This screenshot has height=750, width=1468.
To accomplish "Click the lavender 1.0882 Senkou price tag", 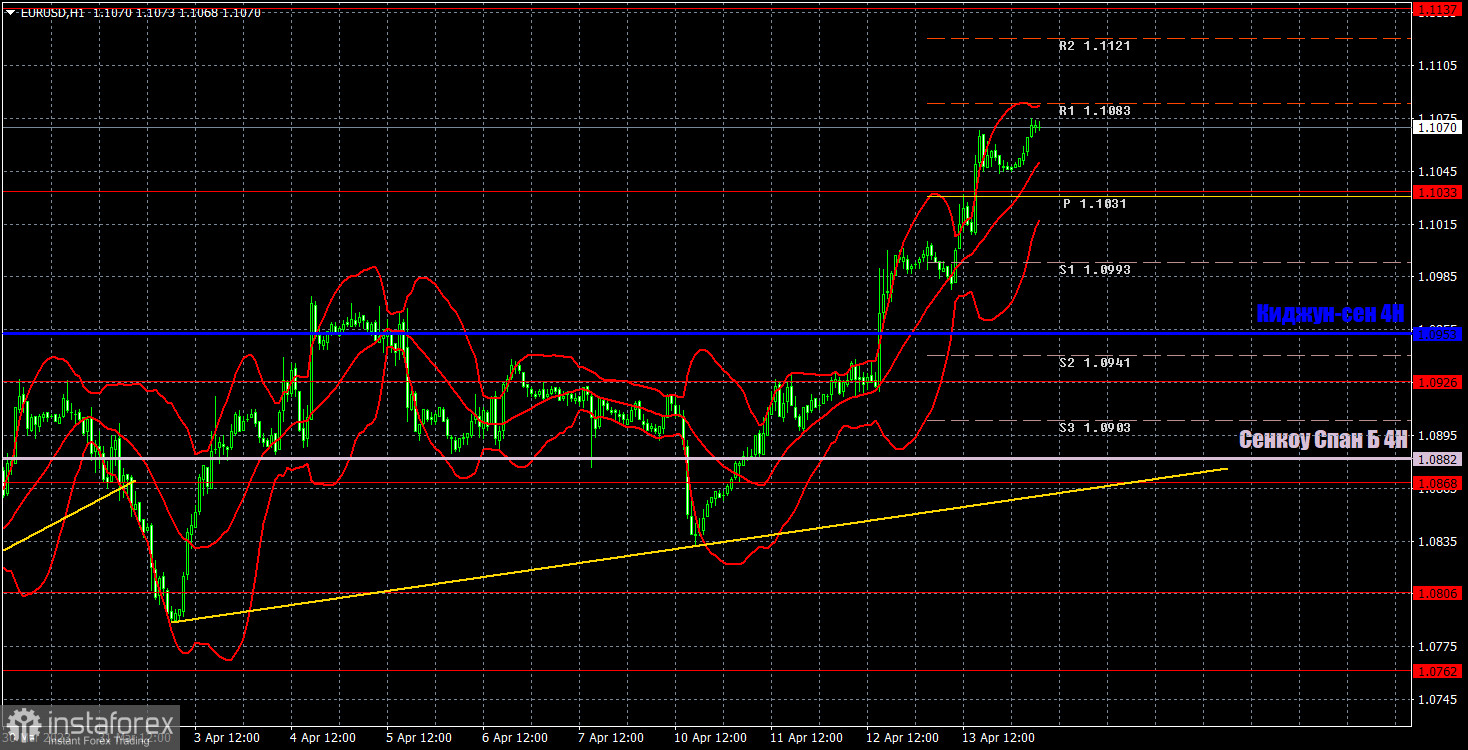I will point(1438,459).
